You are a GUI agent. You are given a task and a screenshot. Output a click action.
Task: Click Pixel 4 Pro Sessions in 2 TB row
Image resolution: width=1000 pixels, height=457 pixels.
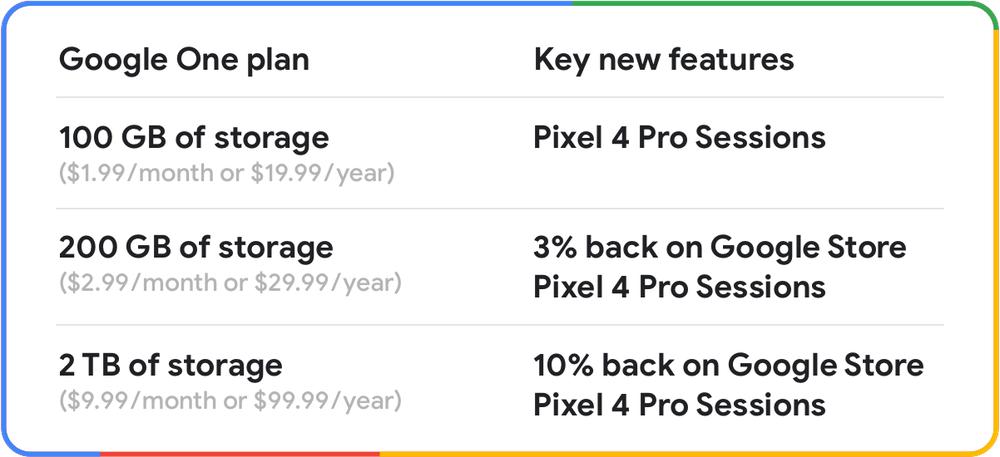point(679,405)
